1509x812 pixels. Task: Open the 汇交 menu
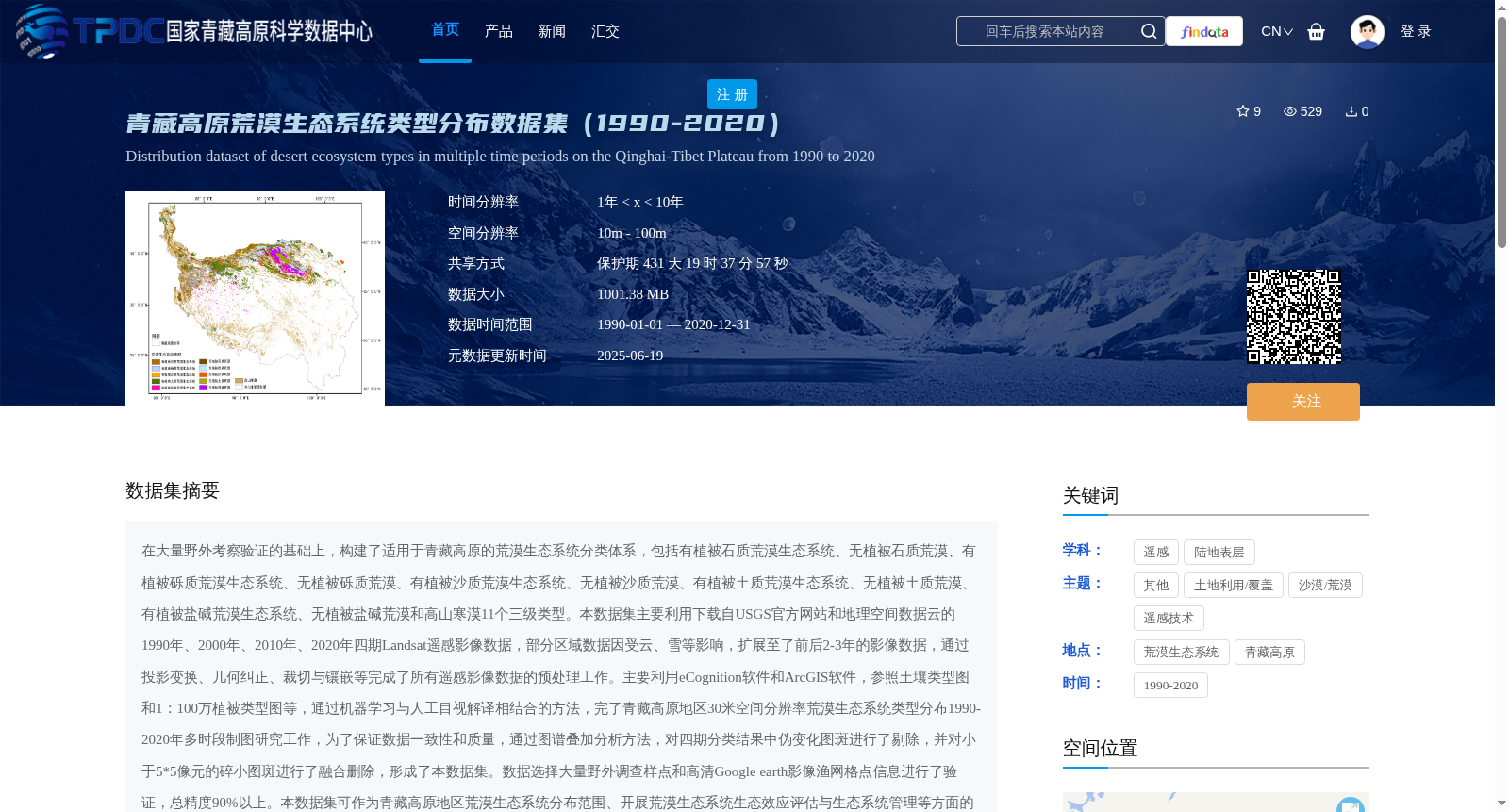click(x=605, y=31)
